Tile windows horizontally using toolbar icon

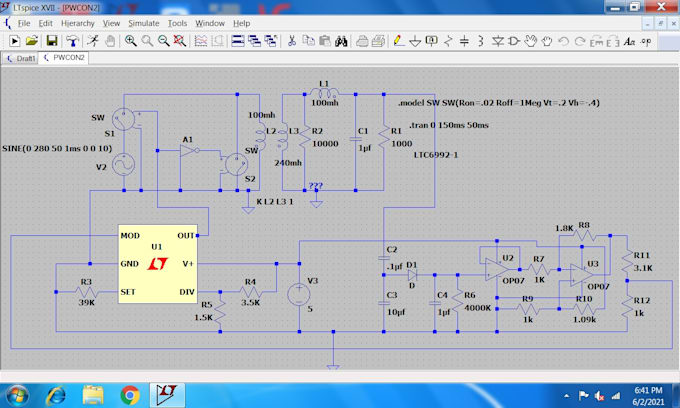point(238,41)
